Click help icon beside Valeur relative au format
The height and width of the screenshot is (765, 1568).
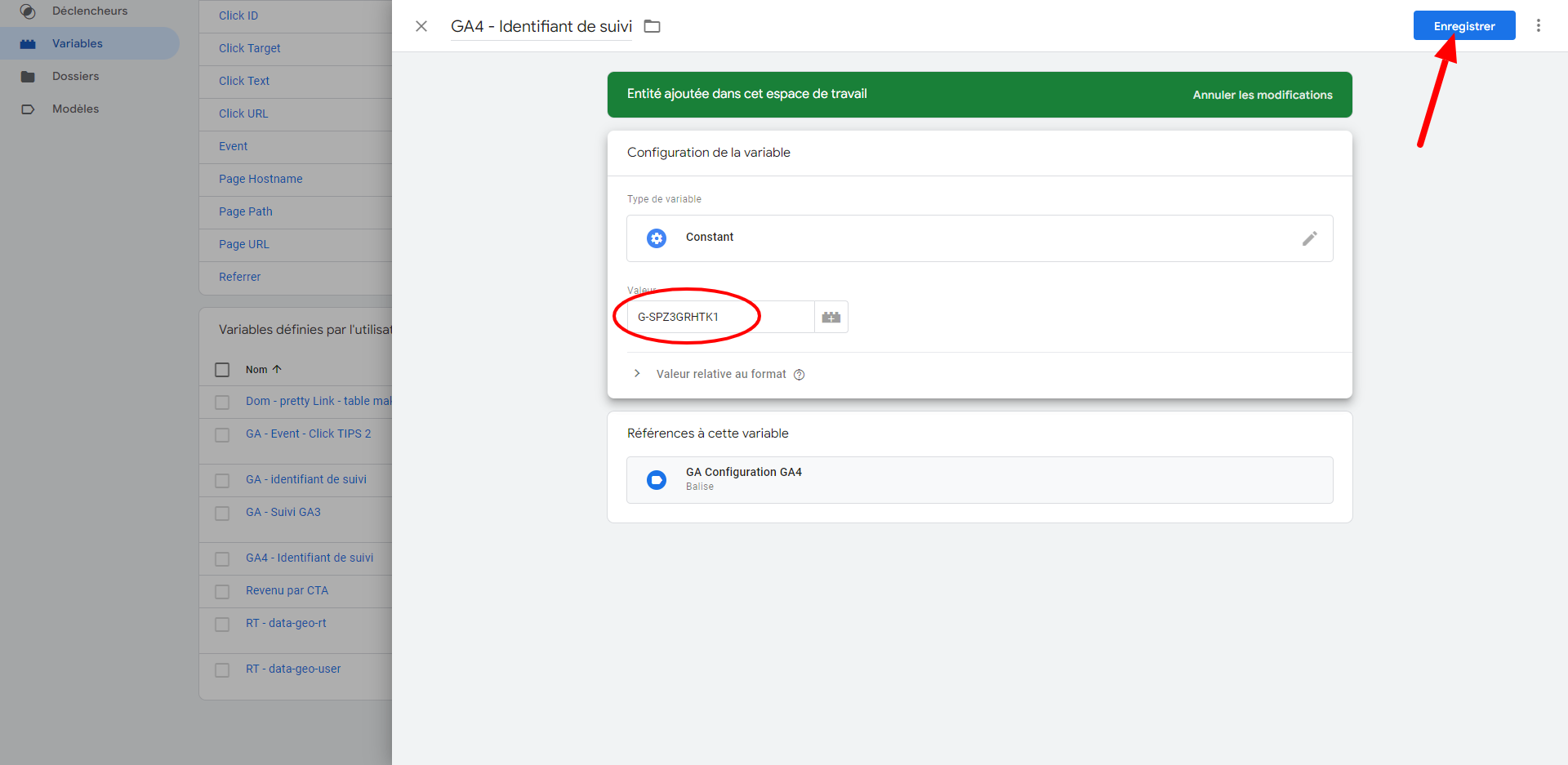tap(800, 375)
